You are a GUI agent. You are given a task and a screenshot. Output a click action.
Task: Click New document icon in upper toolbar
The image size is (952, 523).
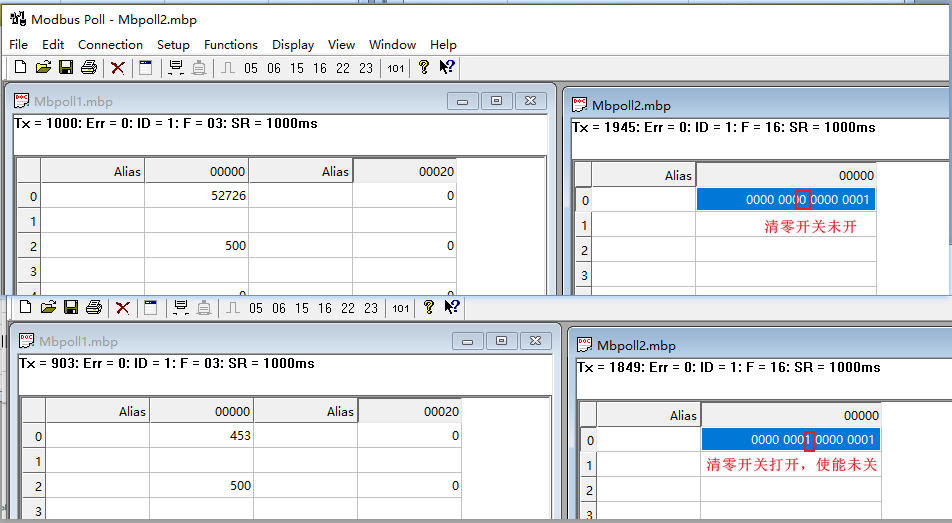click(20, 68)
